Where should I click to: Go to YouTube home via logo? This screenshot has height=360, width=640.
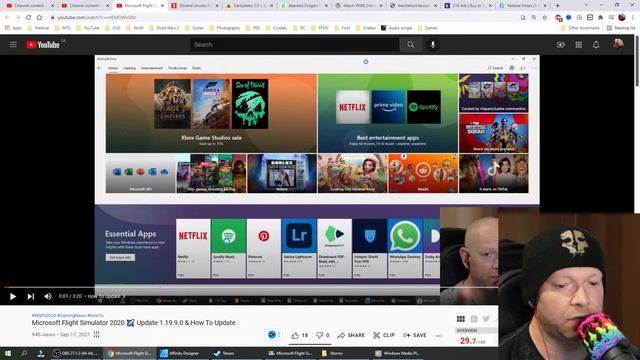pos(43,44)
